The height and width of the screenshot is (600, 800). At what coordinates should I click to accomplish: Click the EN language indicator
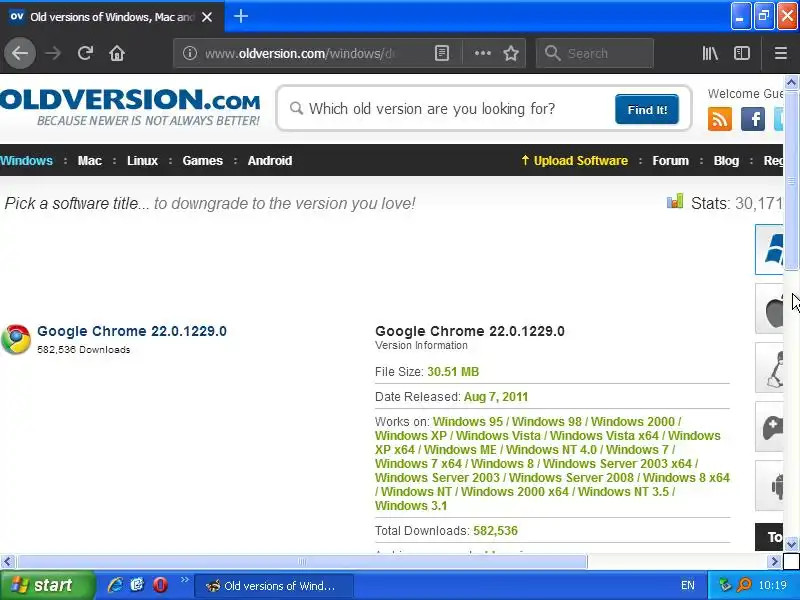687,585
